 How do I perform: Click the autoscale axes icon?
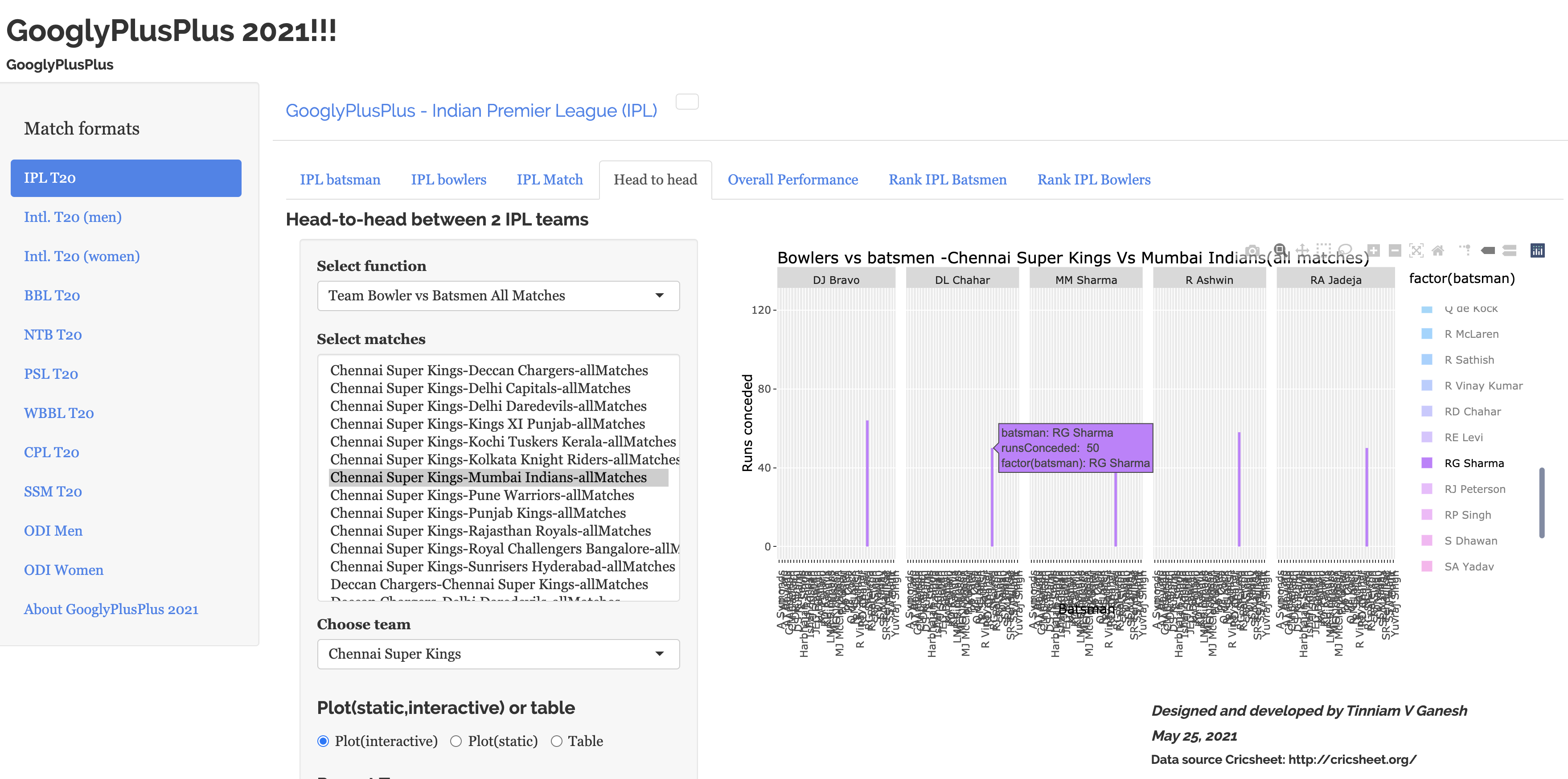click(x=1416, y=250)
